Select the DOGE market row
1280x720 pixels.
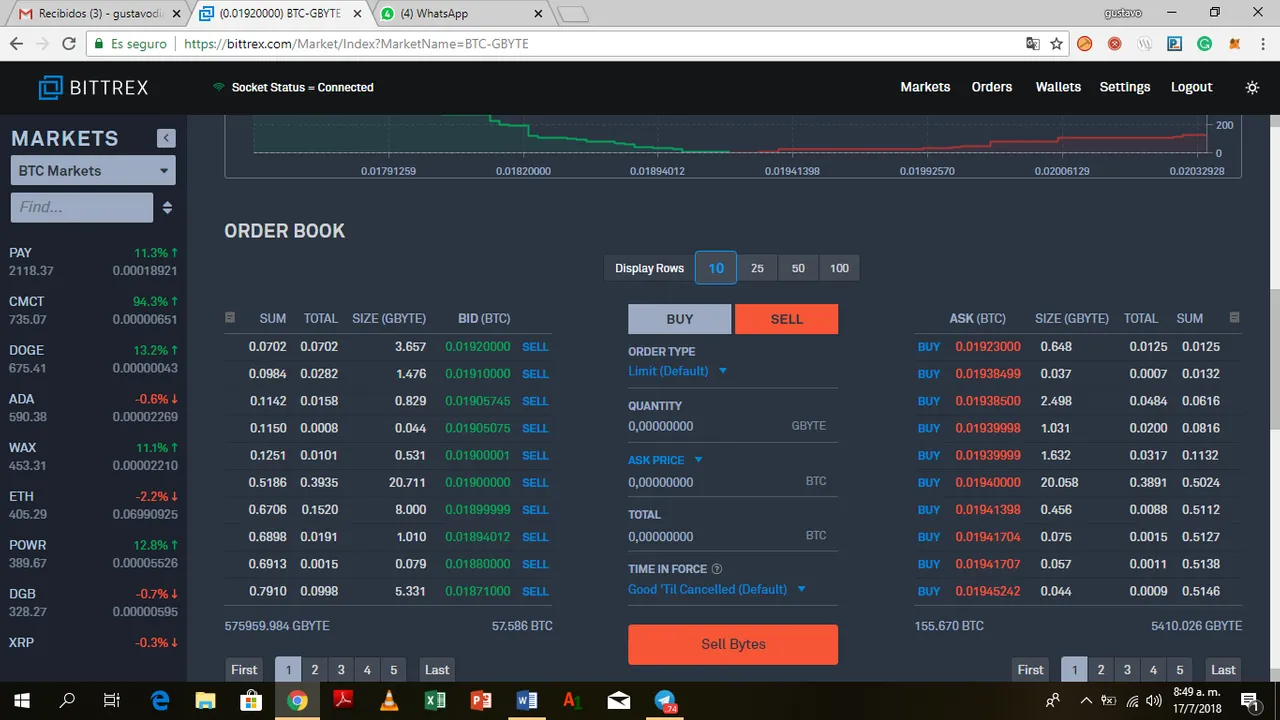(x=93, y=359)
